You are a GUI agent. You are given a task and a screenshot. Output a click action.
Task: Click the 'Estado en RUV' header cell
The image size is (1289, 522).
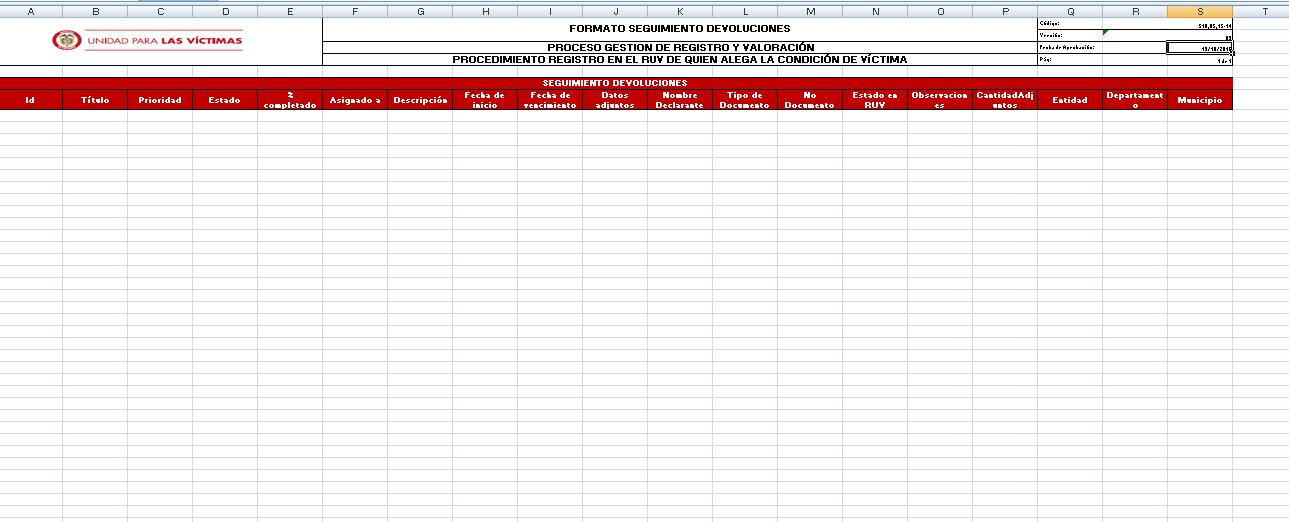point(875,100)
